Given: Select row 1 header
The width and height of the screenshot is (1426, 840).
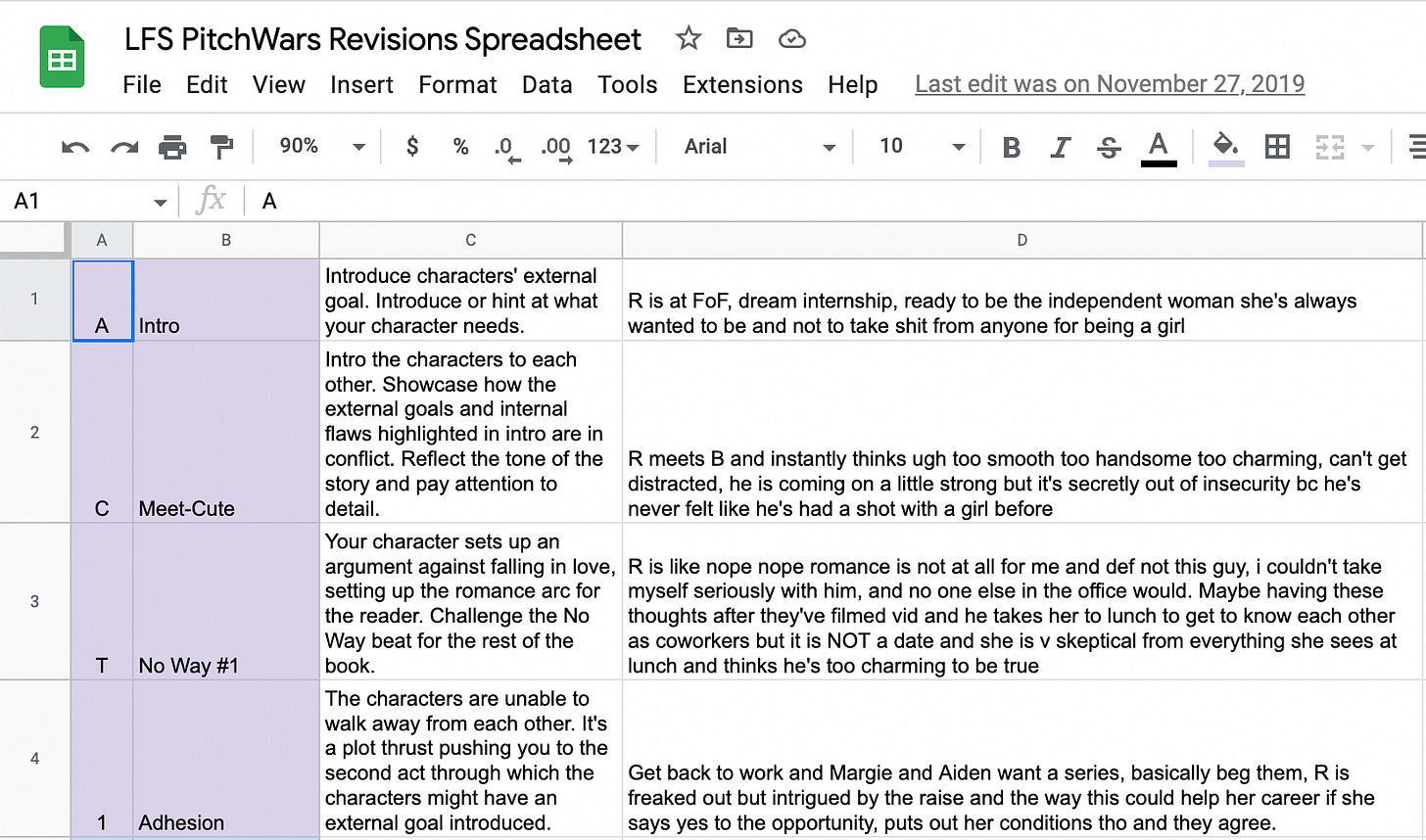Looking at the screenshot, I should (35, 300).
